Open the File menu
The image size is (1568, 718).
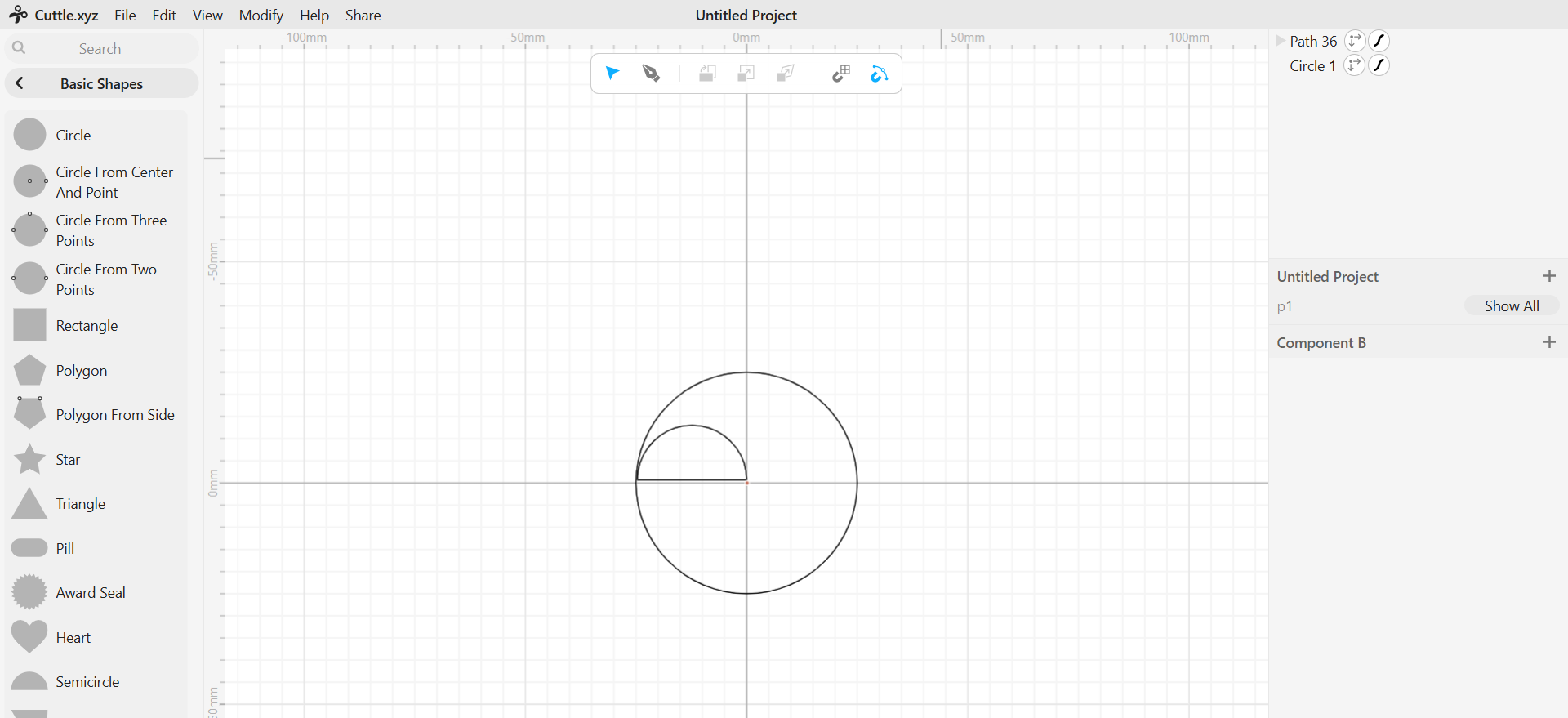coord(125,15)
